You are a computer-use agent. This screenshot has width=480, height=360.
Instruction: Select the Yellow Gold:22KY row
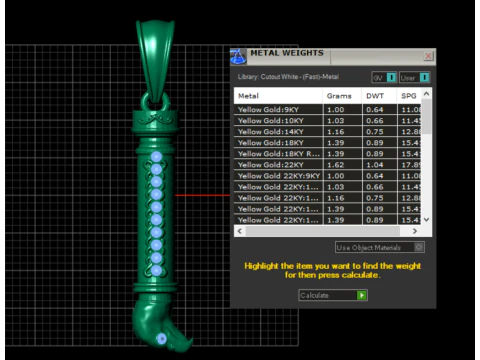point(328,165)
